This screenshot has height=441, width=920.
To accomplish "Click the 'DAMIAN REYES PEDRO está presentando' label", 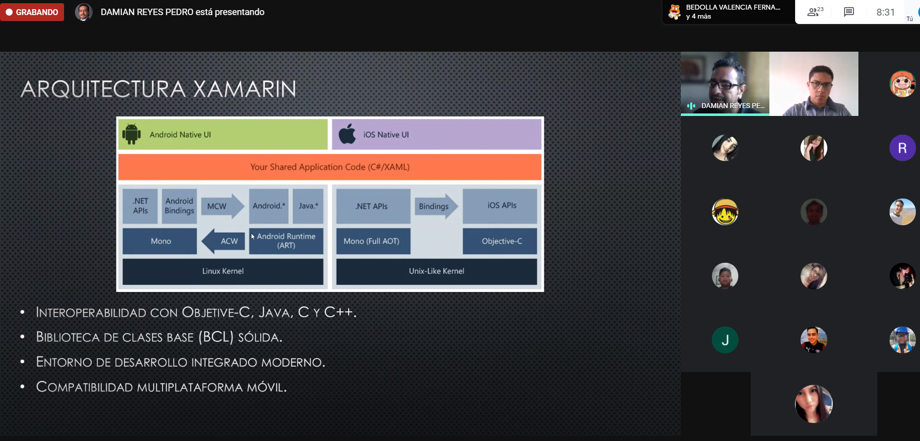I will click(x=182, y=12).
